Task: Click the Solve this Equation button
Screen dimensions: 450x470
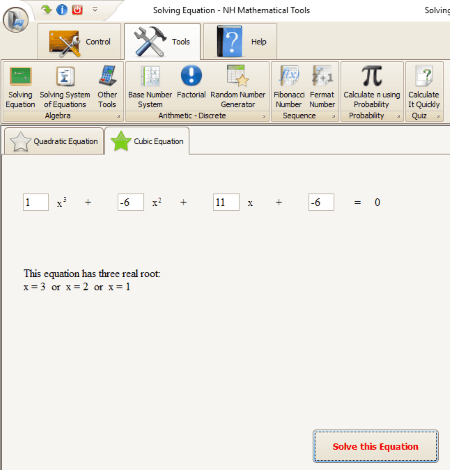Action: (375, 446)
